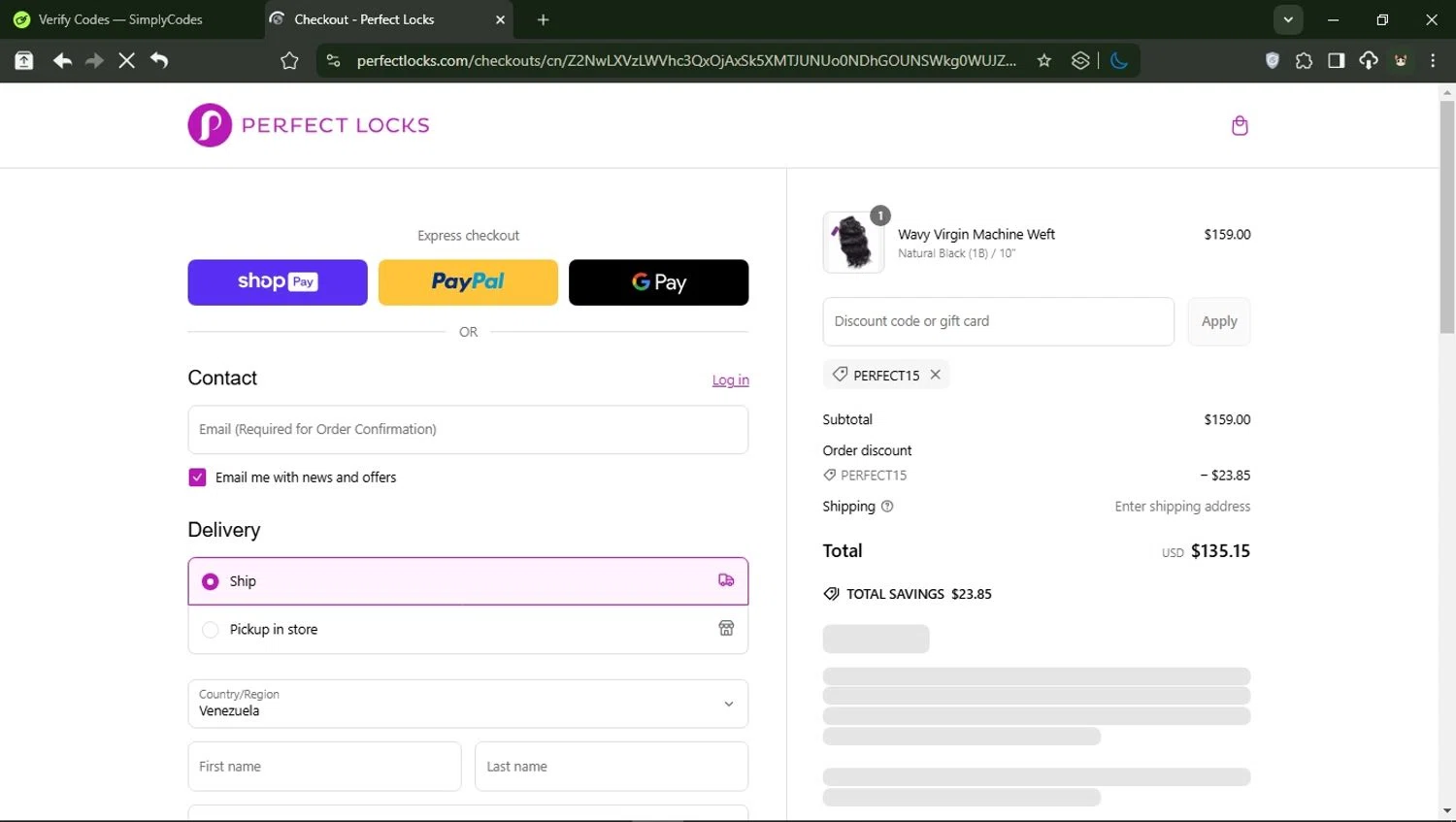Click the shipping info help icon
The width and height of the screenshot is (1456, 822).
(x=886, y=507)
